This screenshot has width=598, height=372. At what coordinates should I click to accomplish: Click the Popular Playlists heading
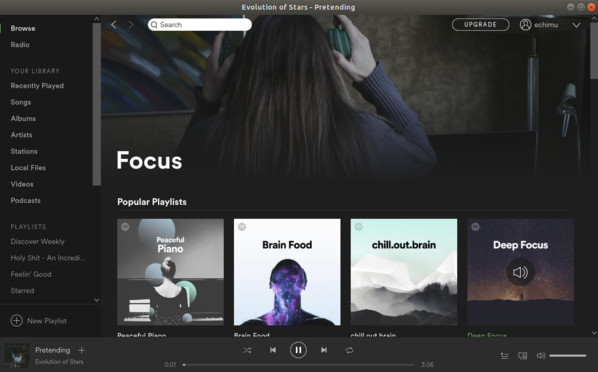(x=152, y=202)
